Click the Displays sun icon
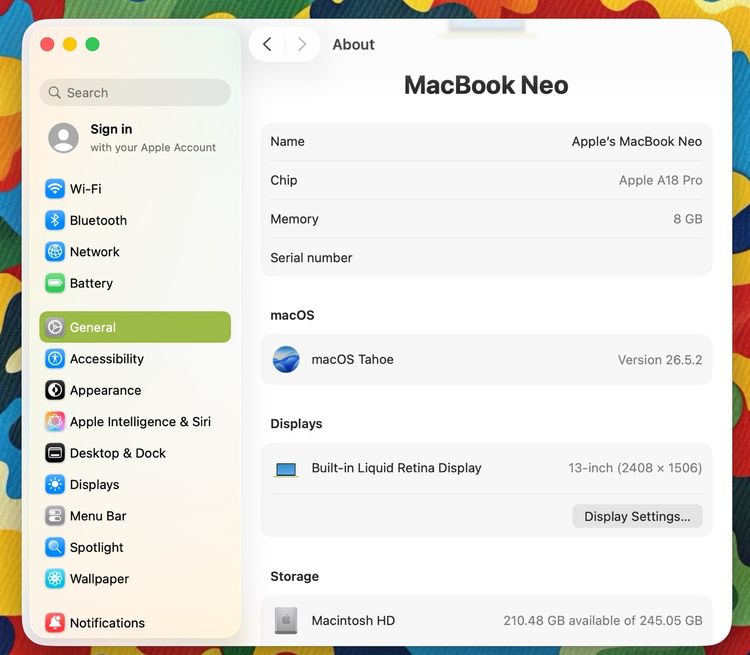Image resolution: width=750 pixels, height=655 pixels. click(x=55, y=485)
